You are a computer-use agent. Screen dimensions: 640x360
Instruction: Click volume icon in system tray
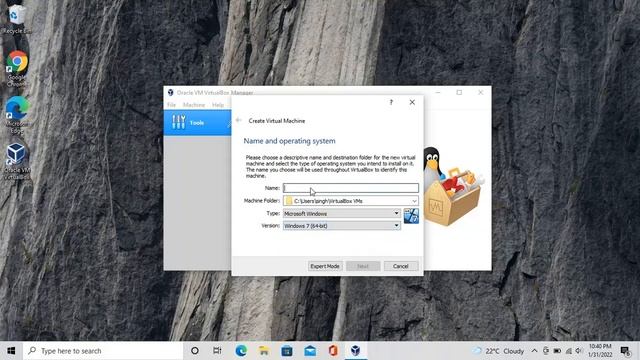[578, 351]
